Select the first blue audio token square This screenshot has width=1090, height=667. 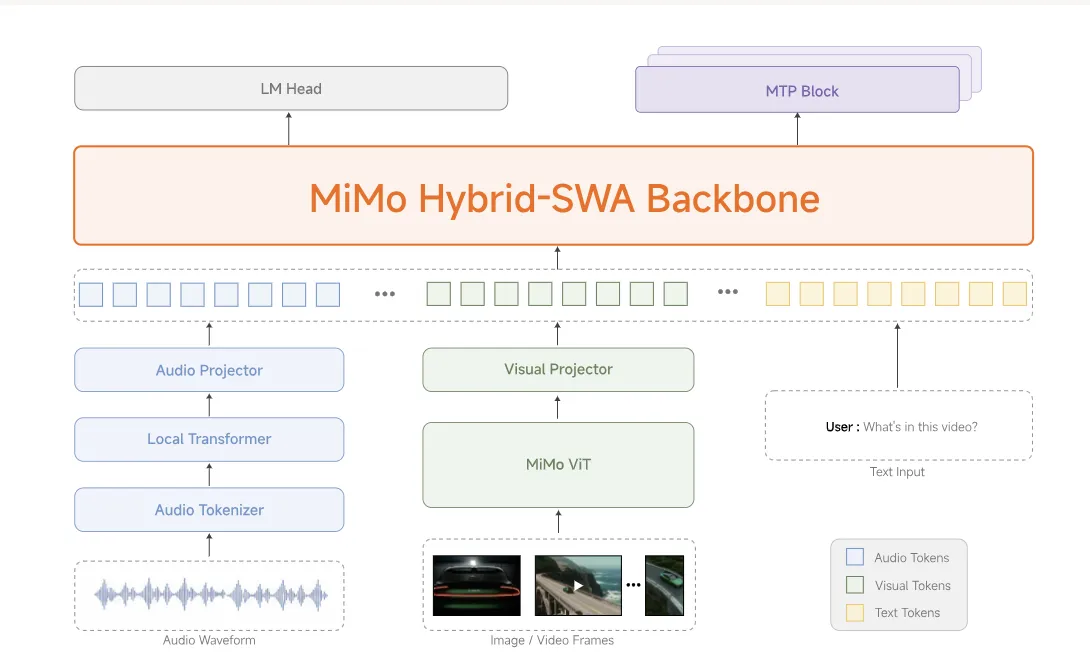91,294
